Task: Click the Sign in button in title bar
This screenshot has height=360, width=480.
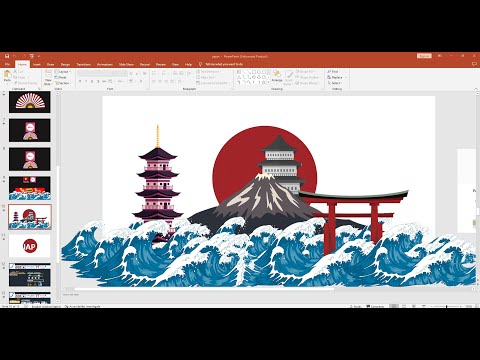Action: (x=424, y=56)
